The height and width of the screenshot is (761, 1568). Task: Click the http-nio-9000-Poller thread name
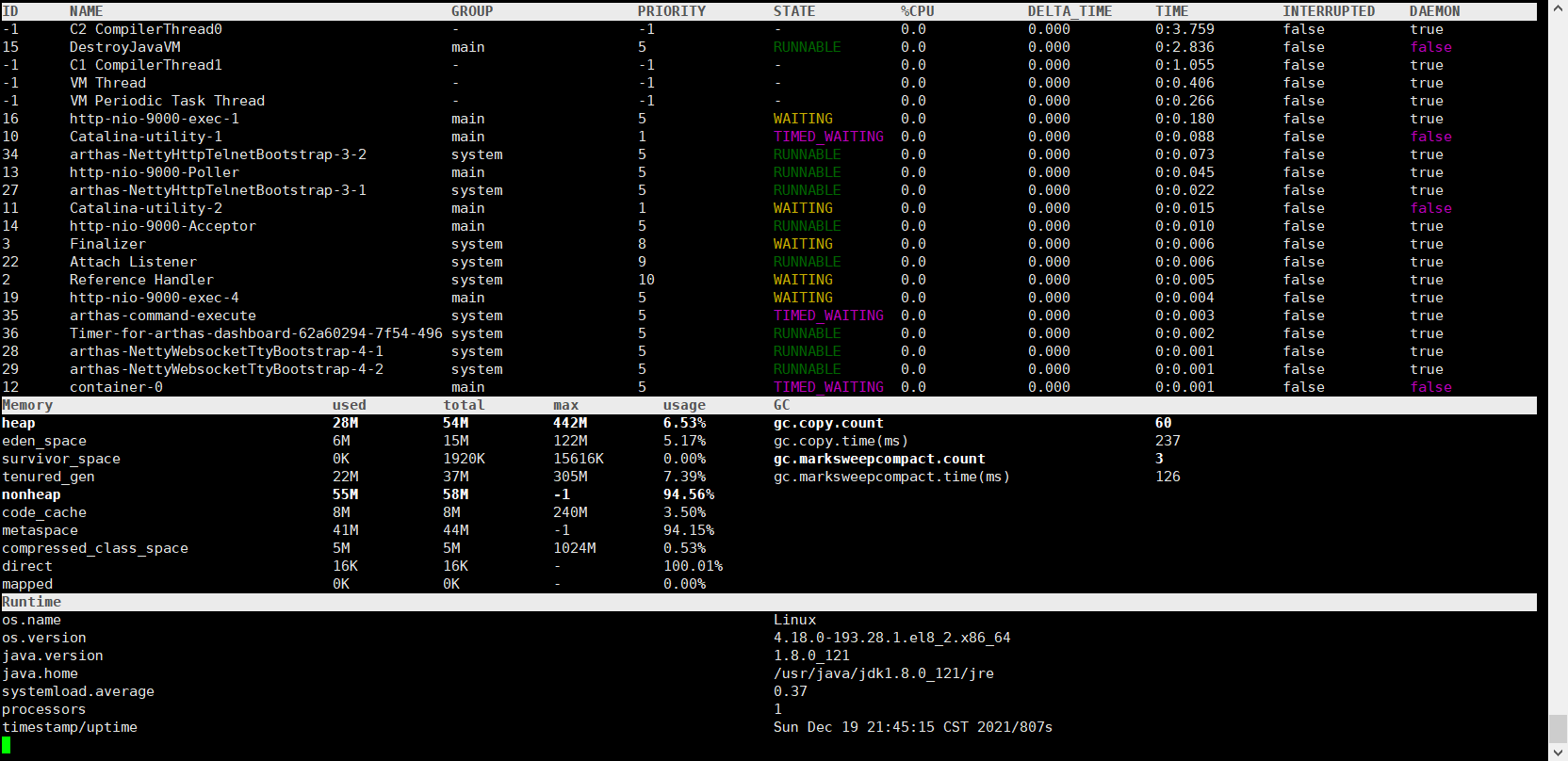(x=155, y=172)
